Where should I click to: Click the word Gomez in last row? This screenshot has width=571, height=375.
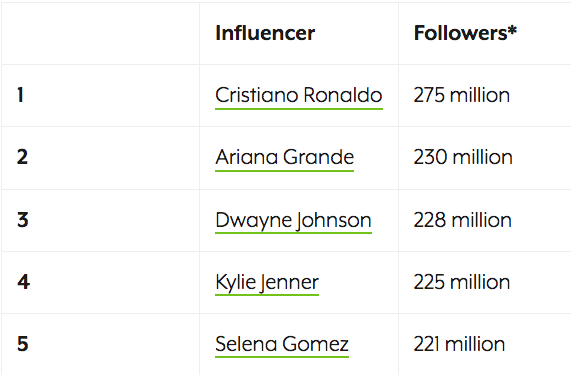[x=315, y=344]
